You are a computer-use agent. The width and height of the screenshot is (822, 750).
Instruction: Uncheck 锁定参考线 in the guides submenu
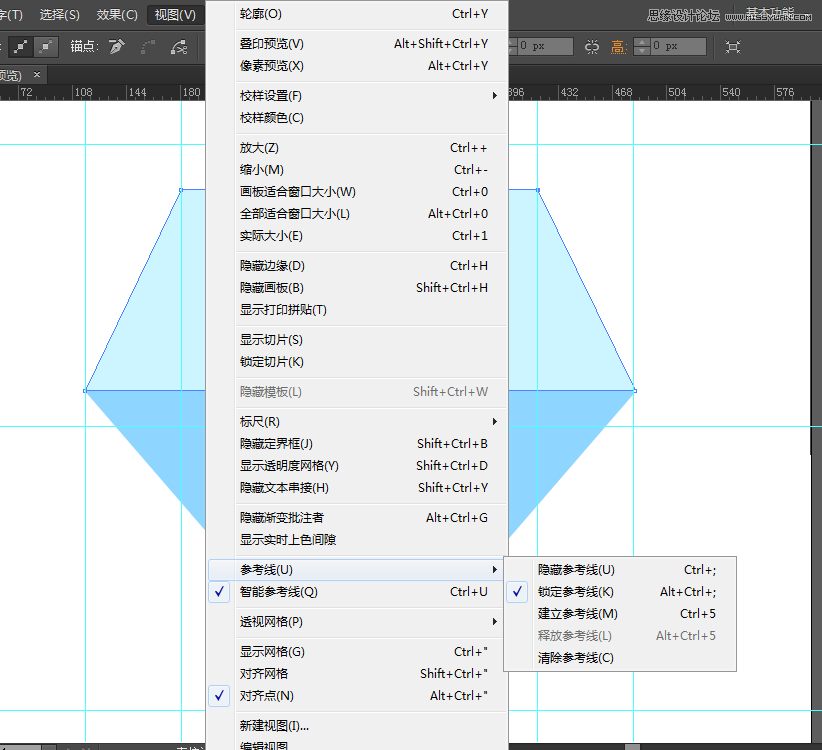(580, 591)
